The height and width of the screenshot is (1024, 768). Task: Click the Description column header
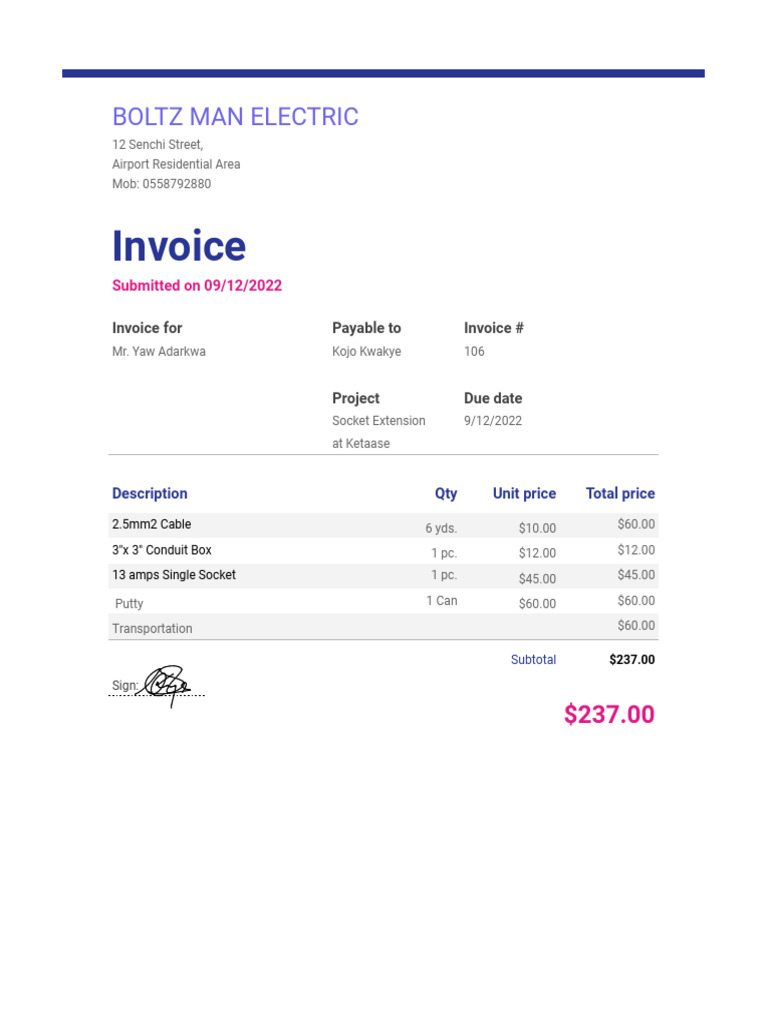point(150,494)
